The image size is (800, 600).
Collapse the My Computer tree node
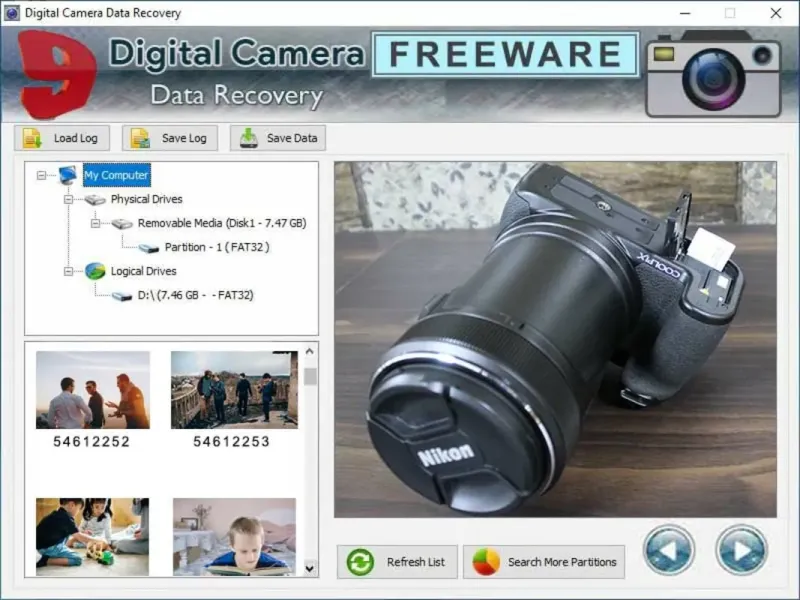(41, 176)
